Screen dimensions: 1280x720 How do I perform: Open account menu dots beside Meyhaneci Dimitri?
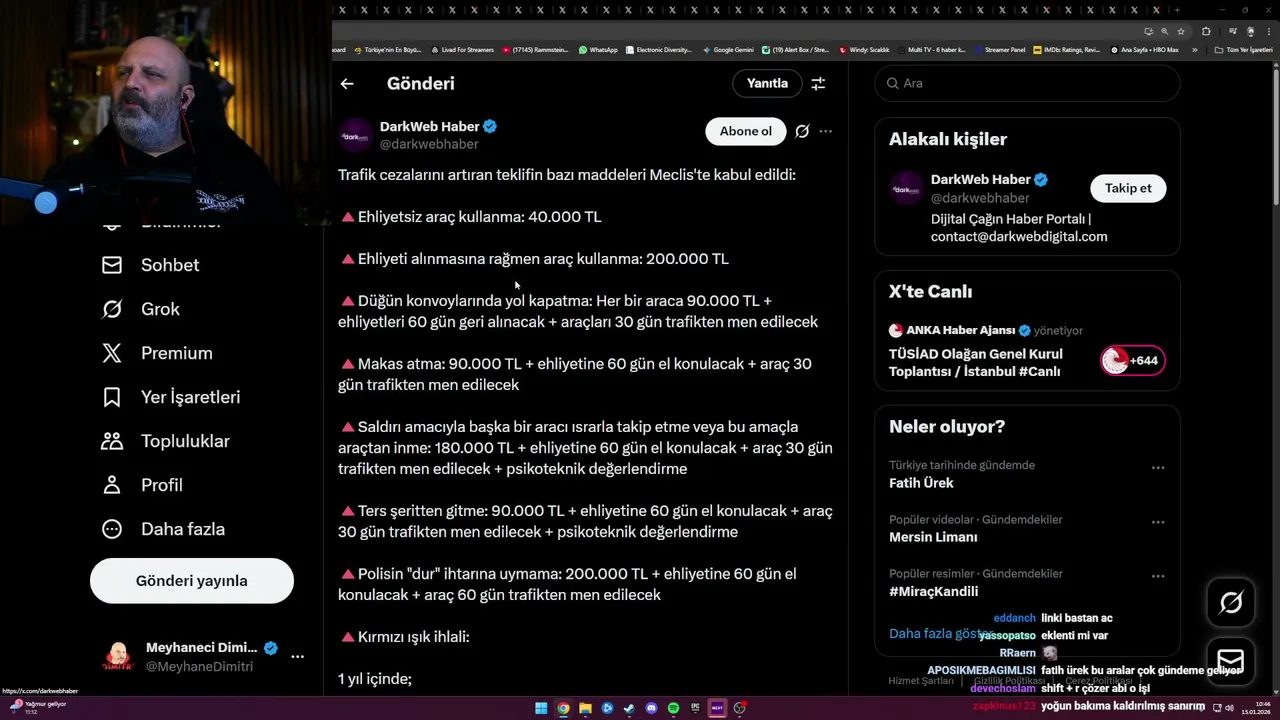point(297,657)
